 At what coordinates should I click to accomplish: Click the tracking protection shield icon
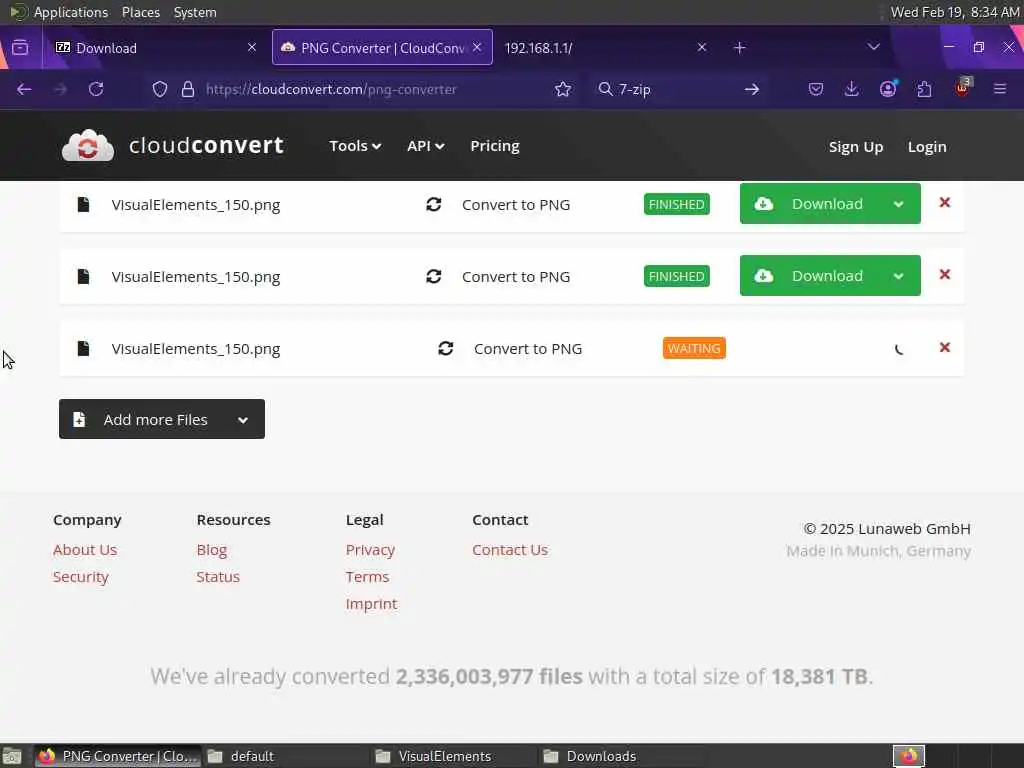coord(160,89)
